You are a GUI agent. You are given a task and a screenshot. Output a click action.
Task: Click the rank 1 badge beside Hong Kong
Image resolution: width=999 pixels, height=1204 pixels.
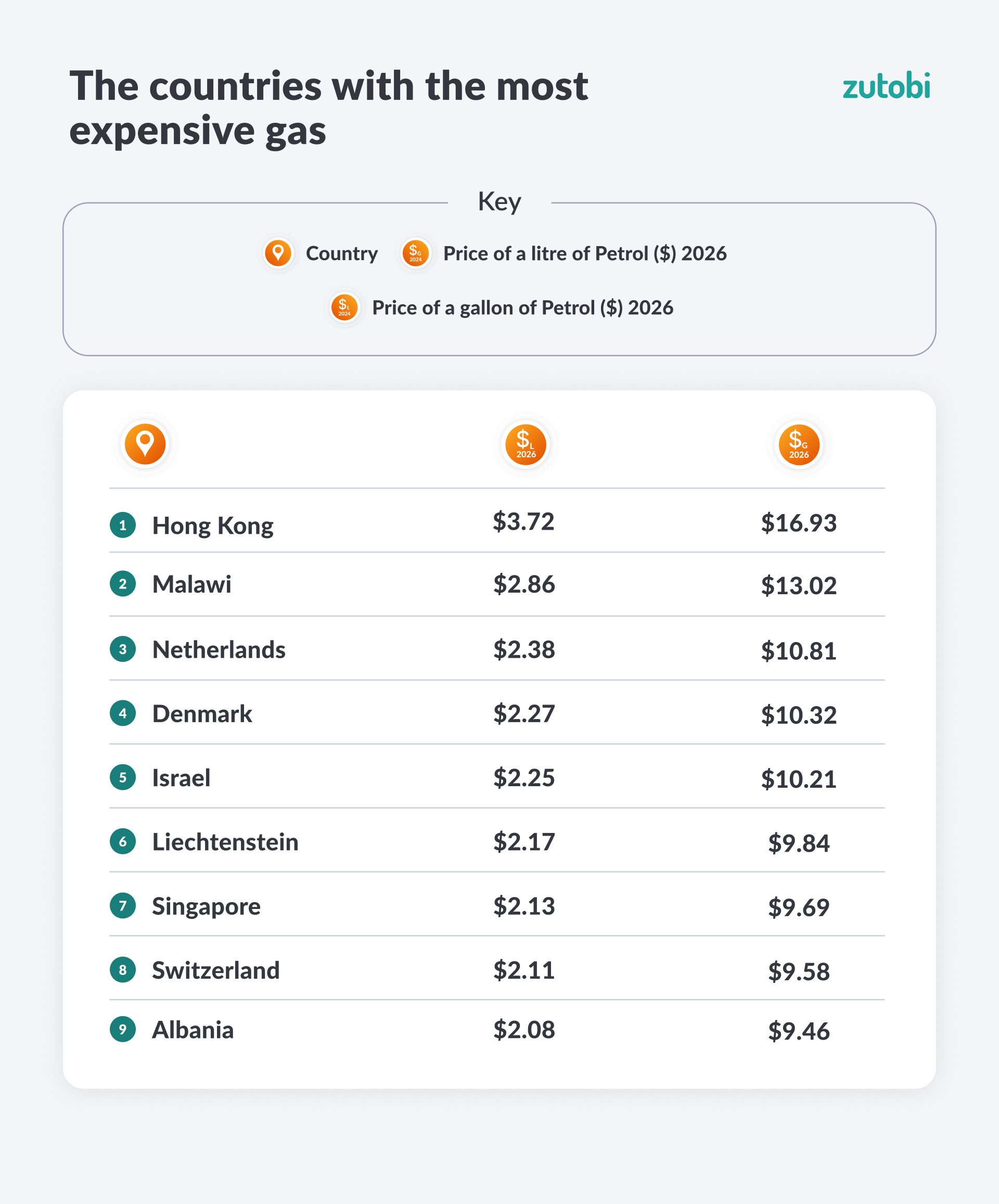tap(123, 525)
